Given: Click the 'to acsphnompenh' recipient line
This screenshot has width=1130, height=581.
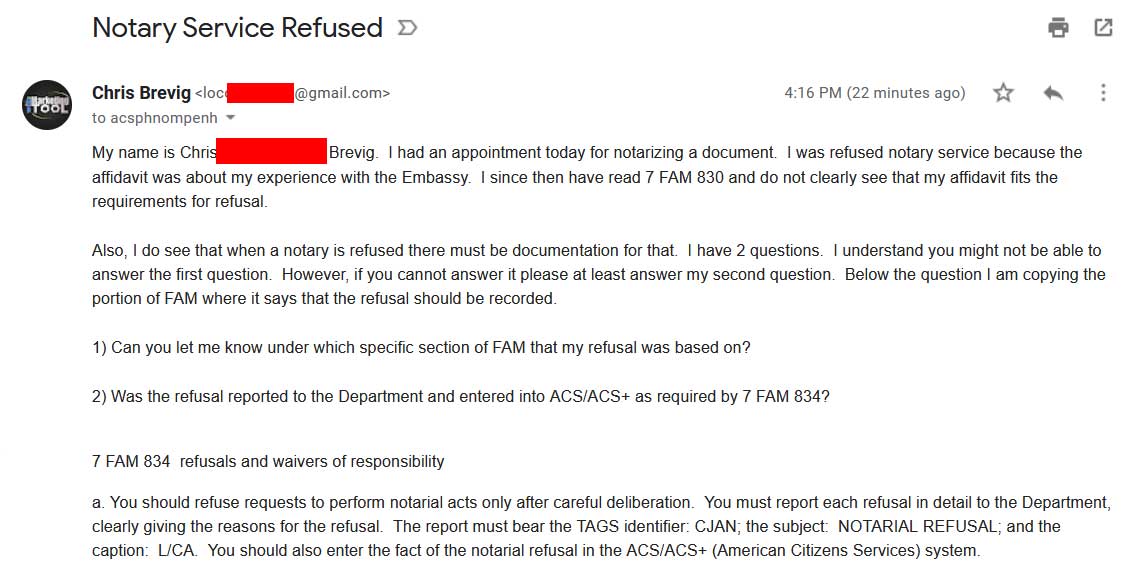Looking at the screenshot, I should point(154,118).
